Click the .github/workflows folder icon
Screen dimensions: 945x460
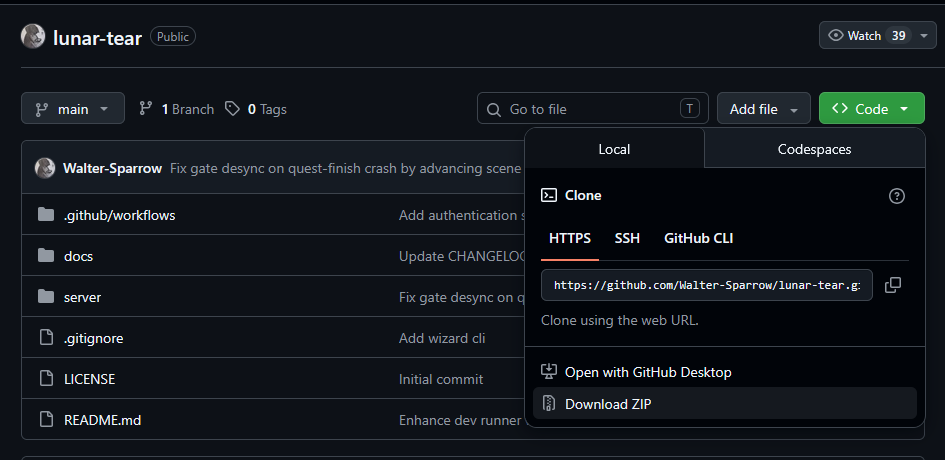(x=46, y=215)
